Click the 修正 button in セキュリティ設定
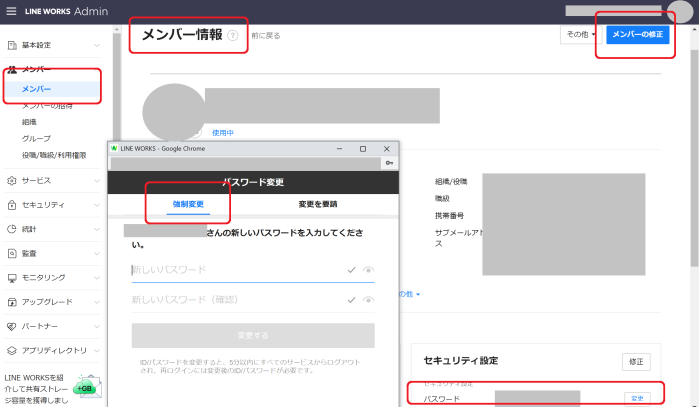This screenshot has width=700, height=407. 636,362
